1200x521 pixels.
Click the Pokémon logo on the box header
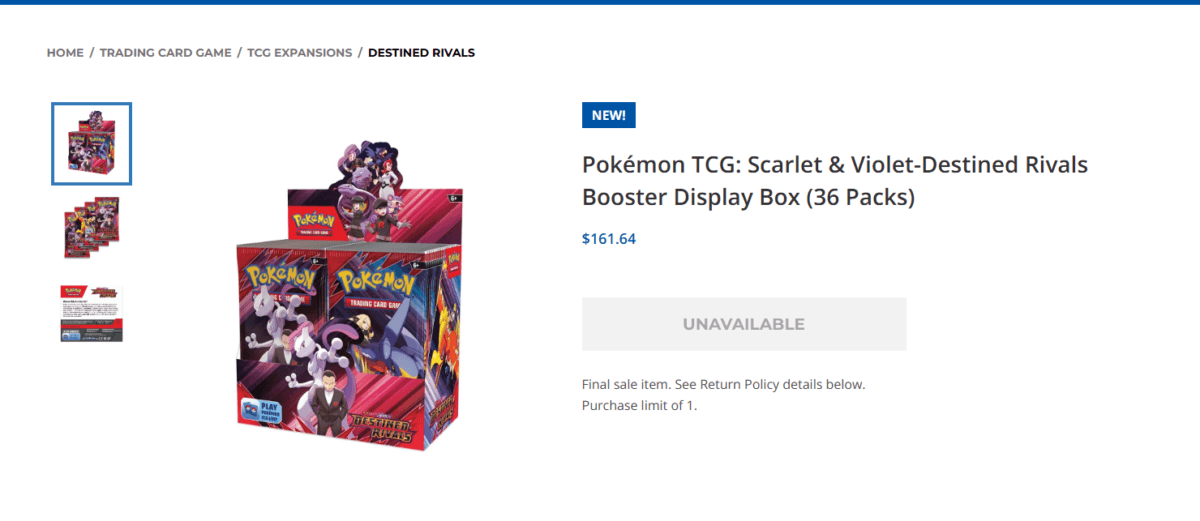pyautogui.click(x=310, y=221)
